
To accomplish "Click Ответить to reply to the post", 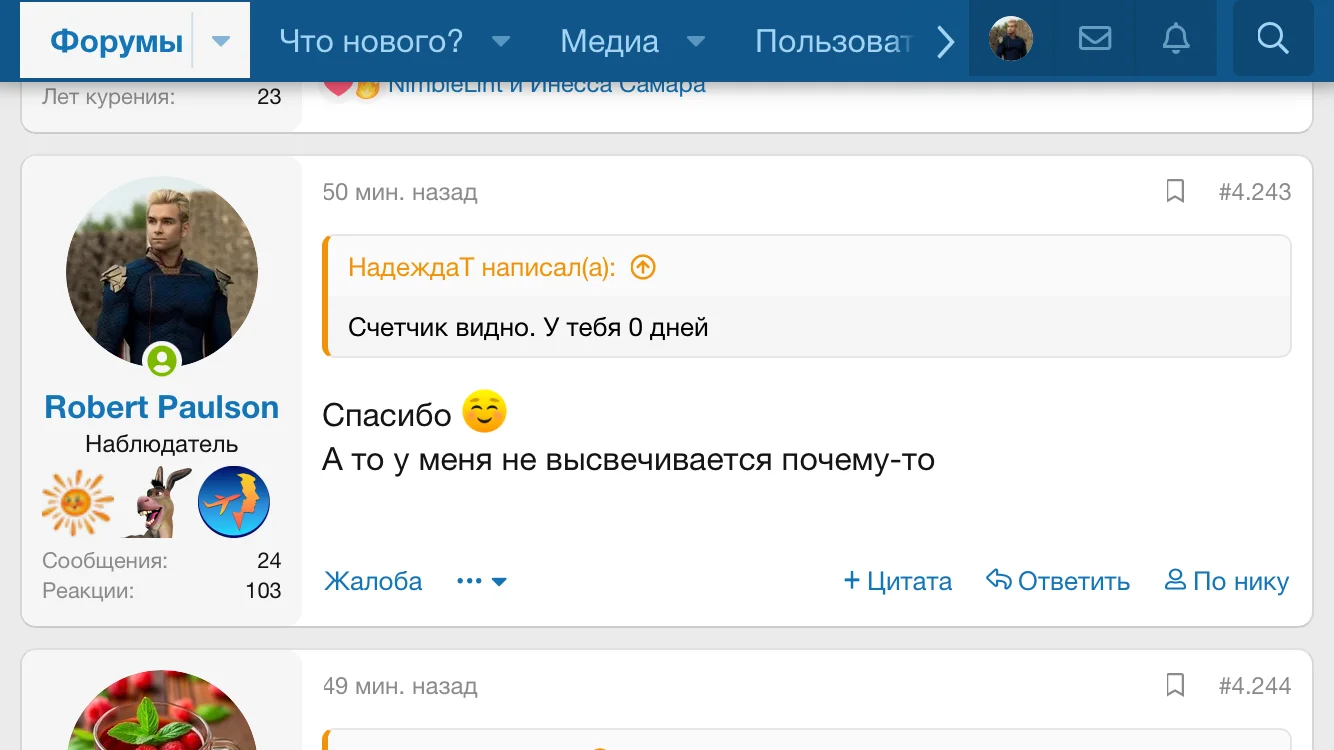I will (x=1058, y=581).
